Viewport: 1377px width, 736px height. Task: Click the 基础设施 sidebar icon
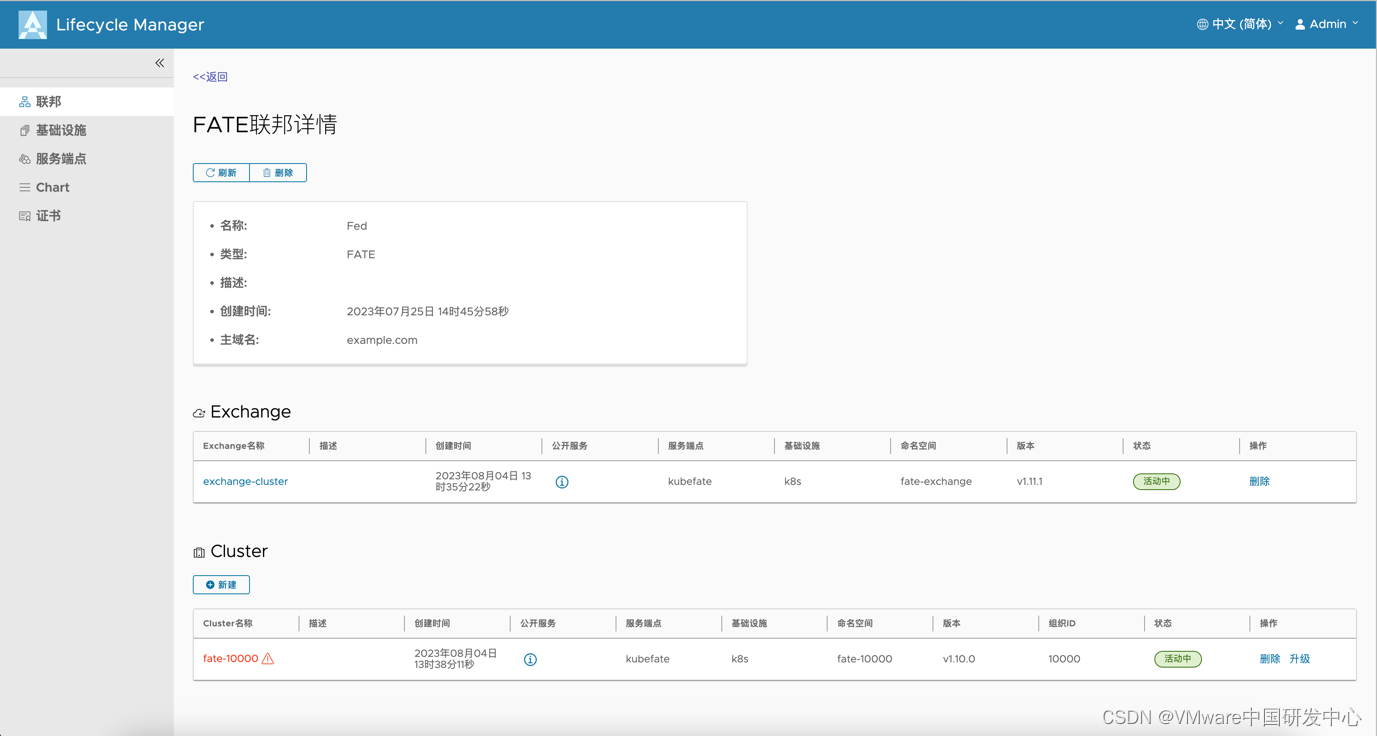click(25, 130)
